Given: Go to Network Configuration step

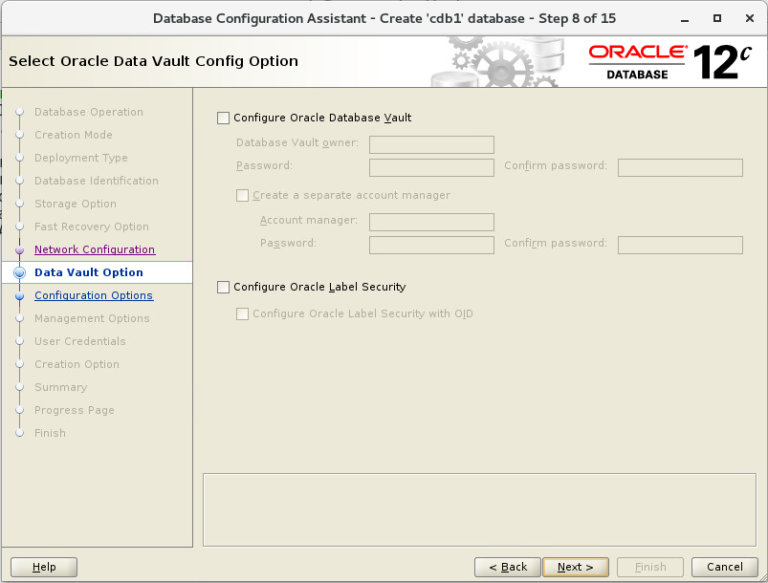Looking at the screenshot, I should point(95,249).
